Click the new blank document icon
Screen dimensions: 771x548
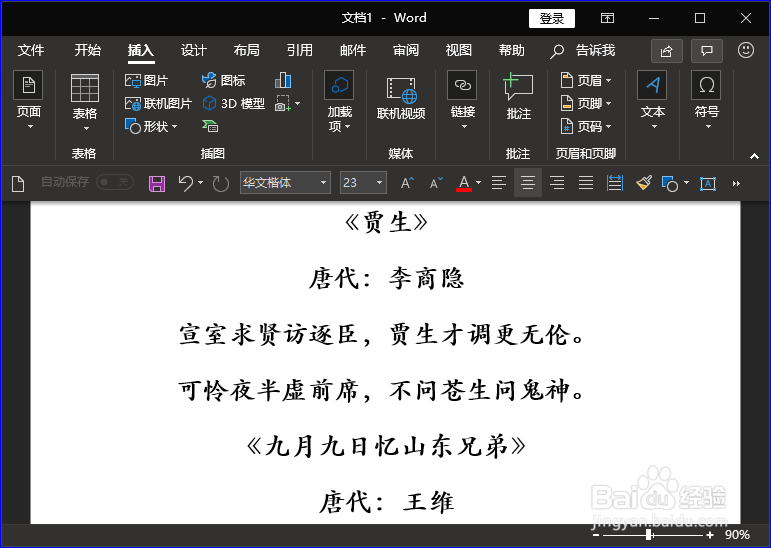point(18,184)
